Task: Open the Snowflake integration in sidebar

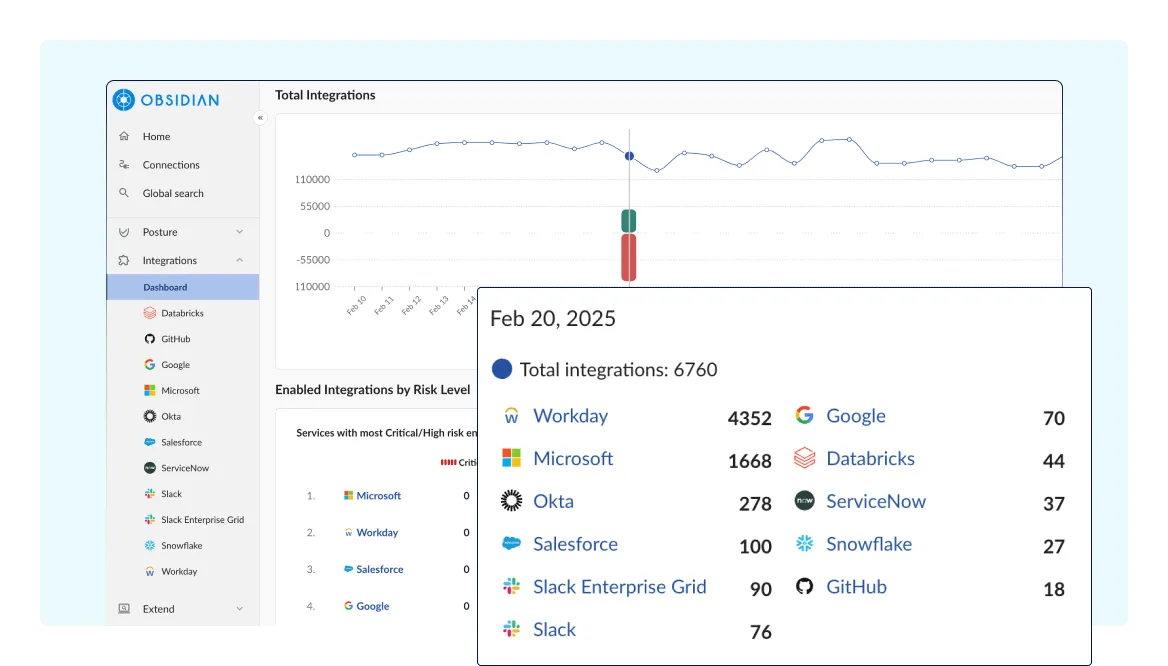Action: click(183, 545)
